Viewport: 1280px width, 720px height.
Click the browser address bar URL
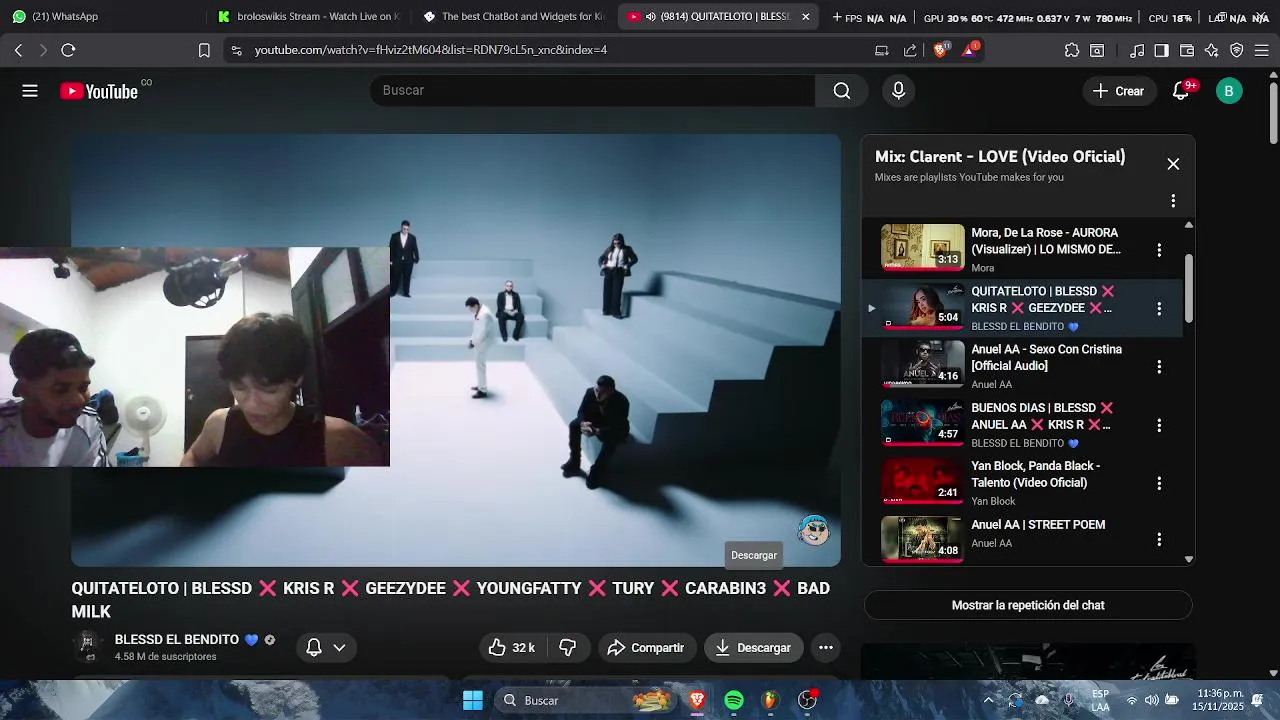[x=431, y=50]
